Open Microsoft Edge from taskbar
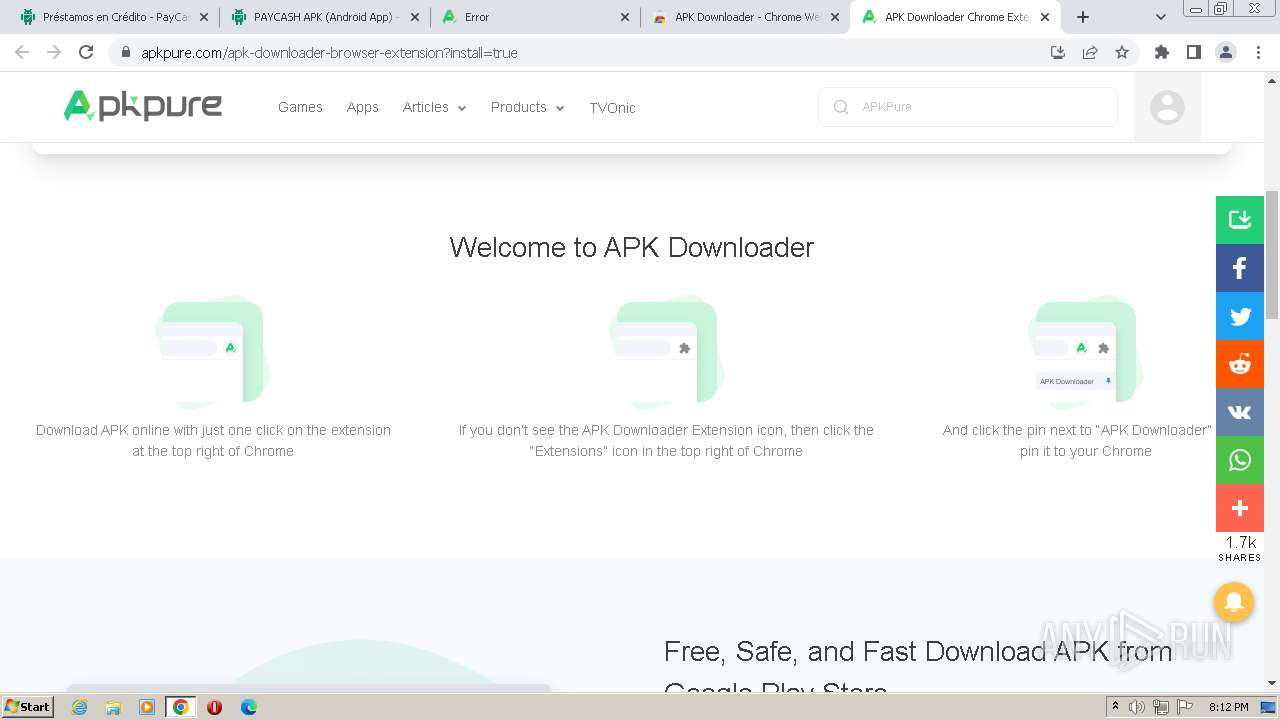Viewport: 1280px width, 720px height. [248, 707]
